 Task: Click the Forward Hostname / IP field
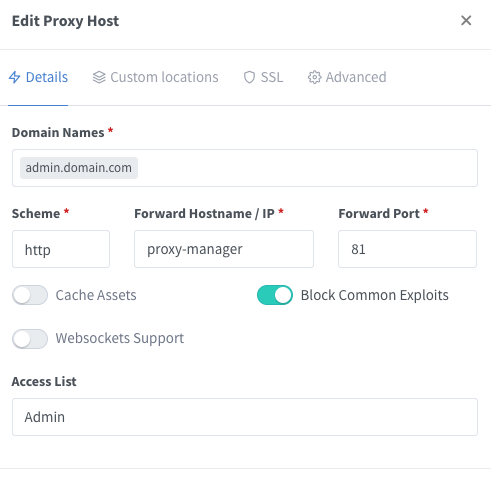point(224,249)
